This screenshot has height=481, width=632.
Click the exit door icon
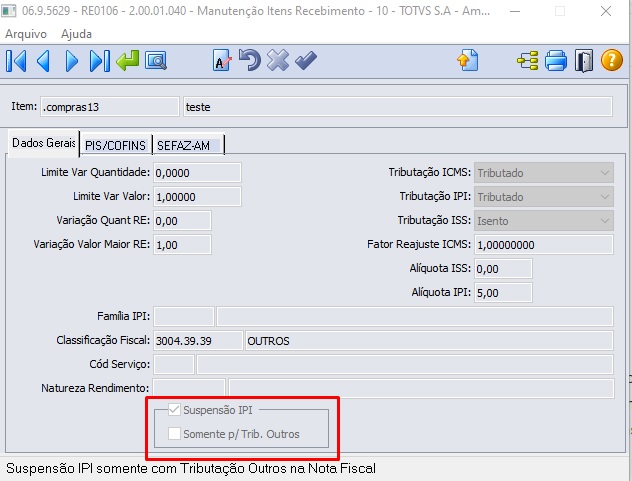click(584, 60)
